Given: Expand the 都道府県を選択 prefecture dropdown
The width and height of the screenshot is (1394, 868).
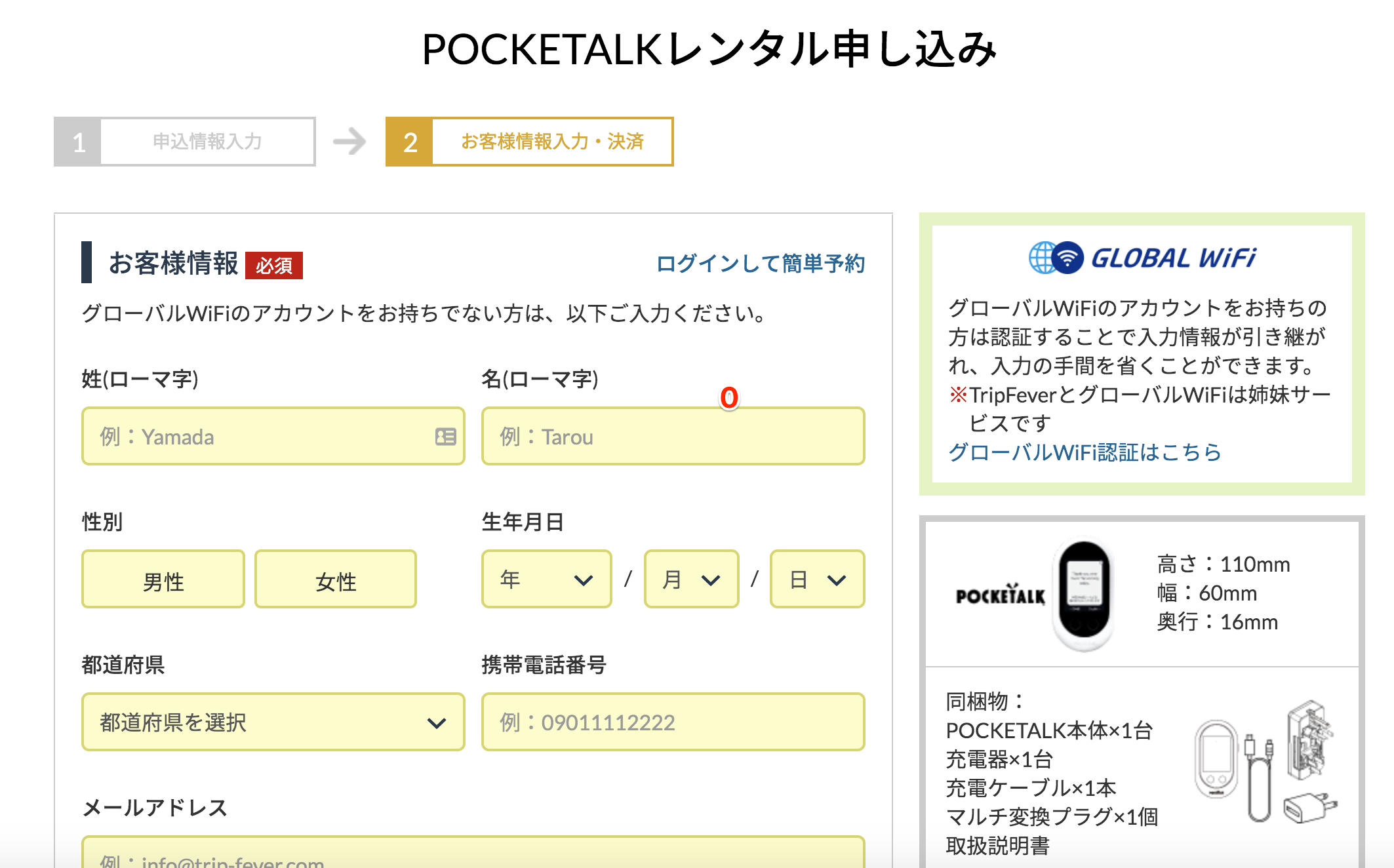Looking at the screenshot, I should tap(273, 722).
